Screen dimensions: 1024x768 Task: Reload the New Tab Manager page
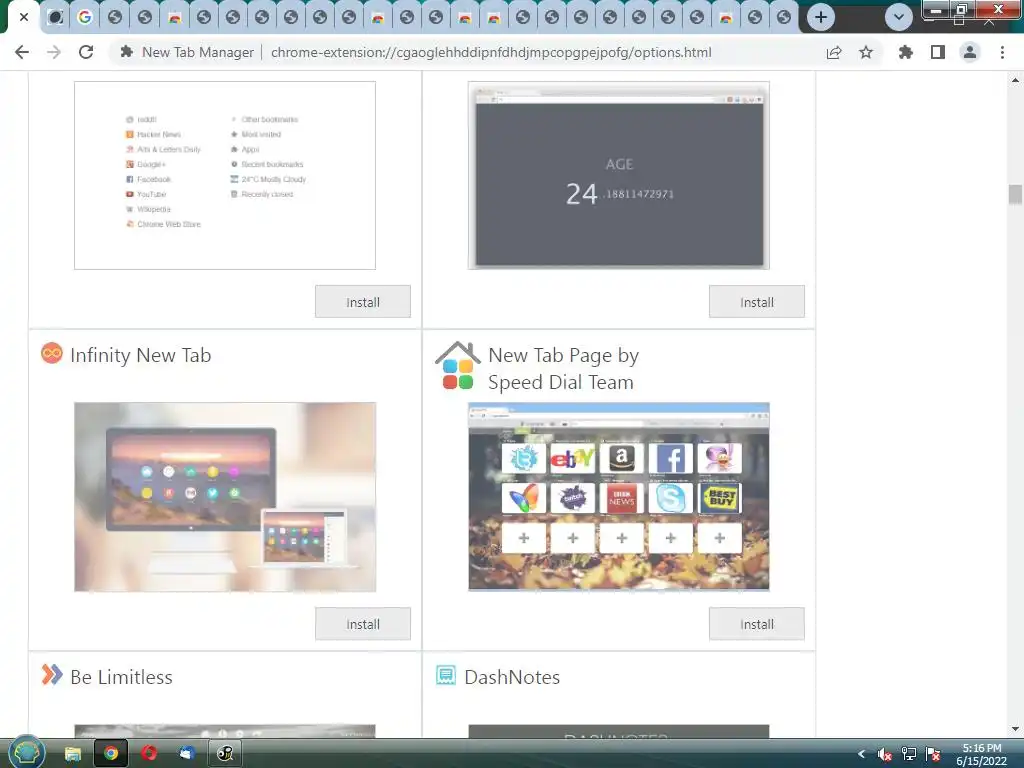86,52
